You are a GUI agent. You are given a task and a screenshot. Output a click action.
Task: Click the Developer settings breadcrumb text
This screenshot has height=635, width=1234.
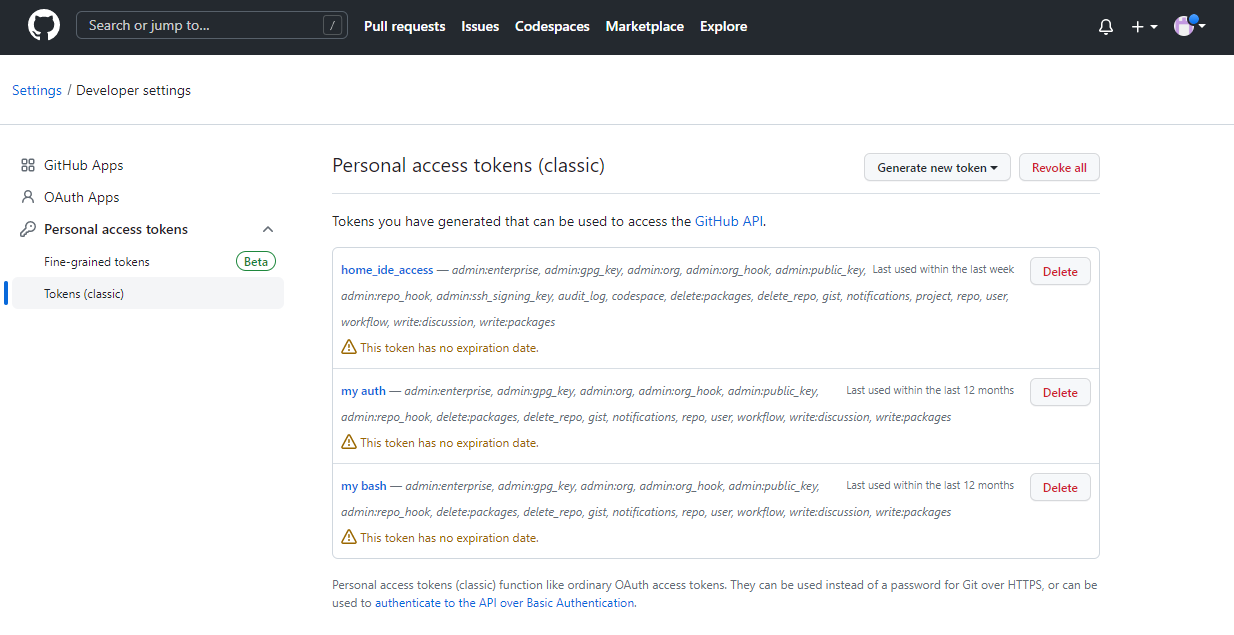pos(133,90)
